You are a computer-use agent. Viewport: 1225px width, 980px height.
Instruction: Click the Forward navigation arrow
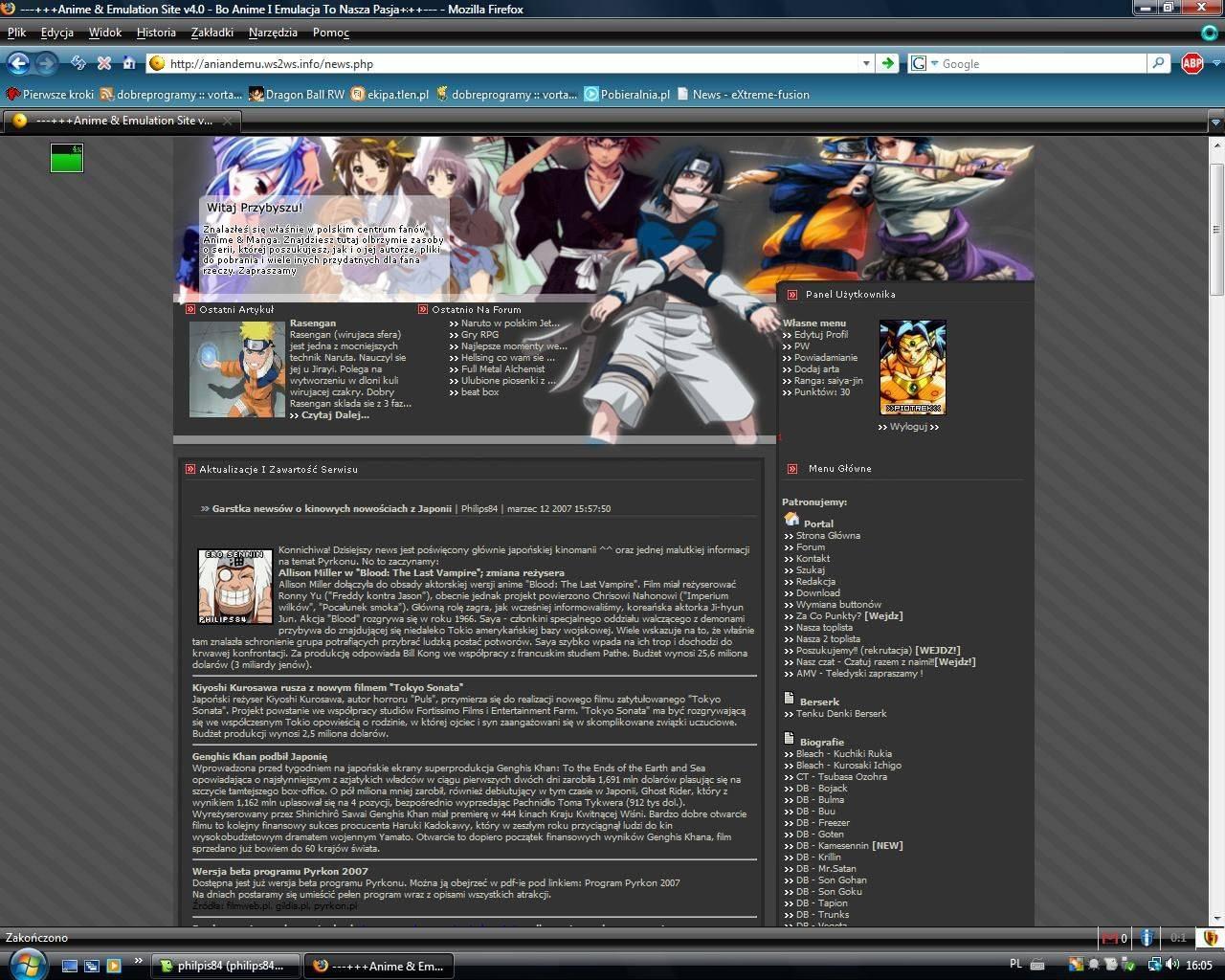point(45,63)
